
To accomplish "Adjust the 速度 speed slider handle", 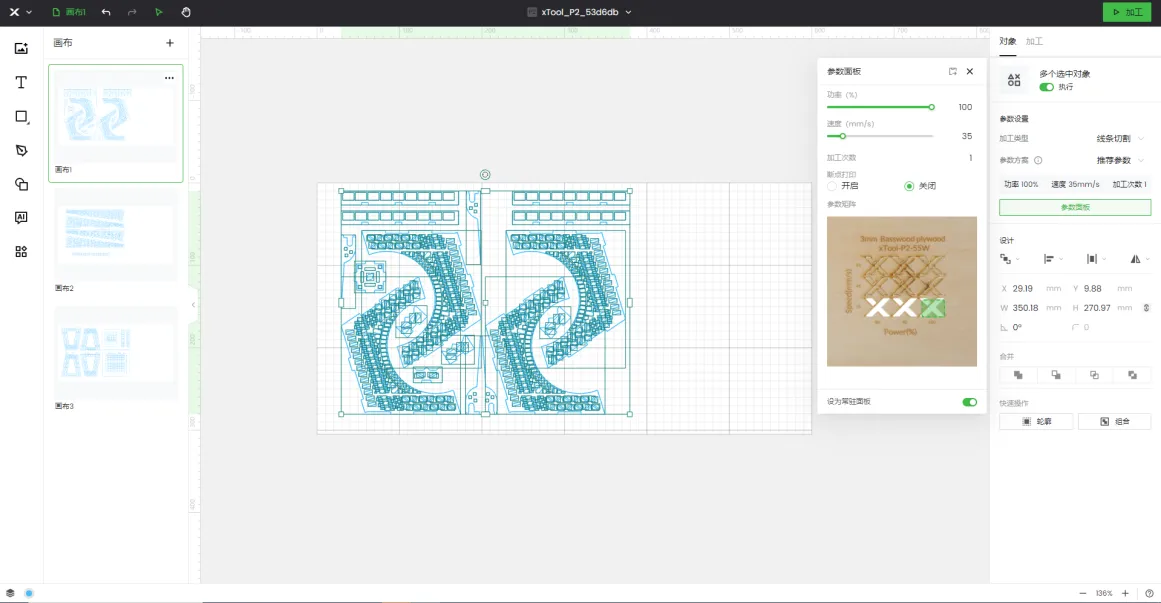I will [x=842, y=136].
